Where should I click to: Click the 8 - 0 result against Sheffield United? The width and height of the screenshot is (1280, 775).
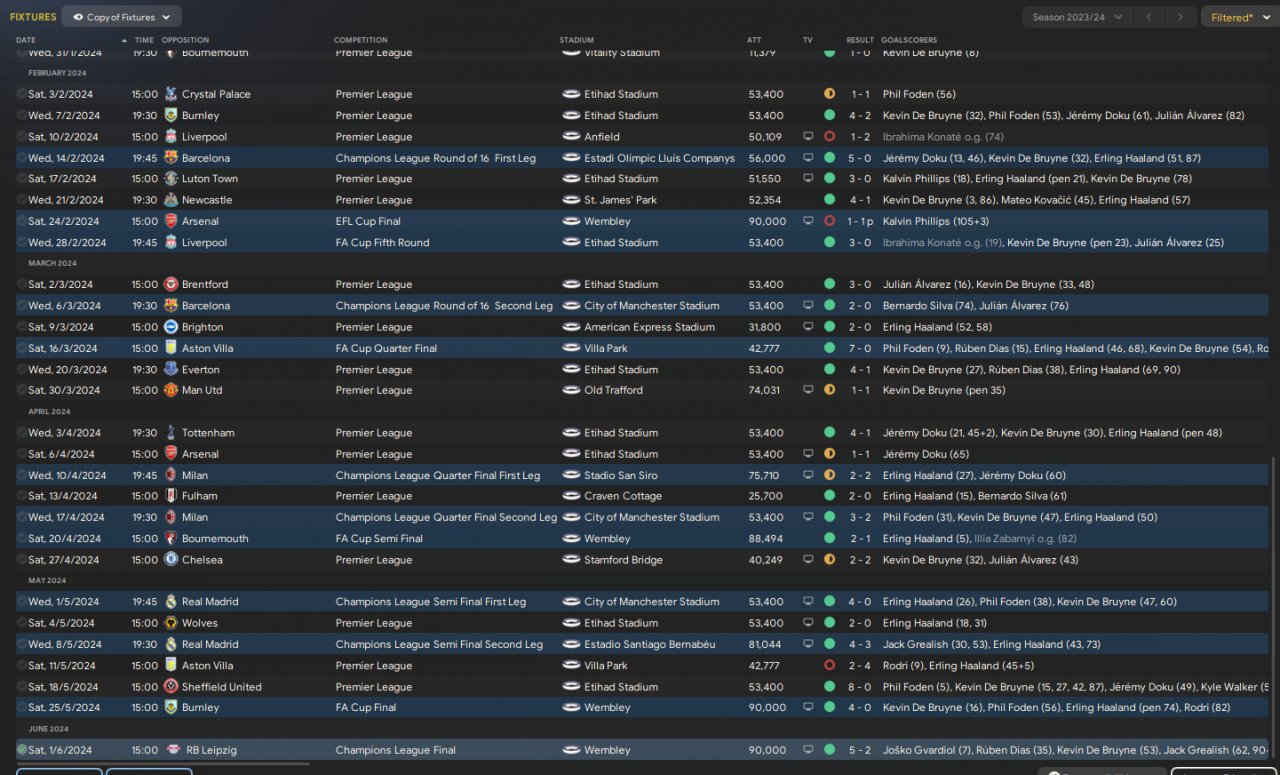(x=860, y=687)
